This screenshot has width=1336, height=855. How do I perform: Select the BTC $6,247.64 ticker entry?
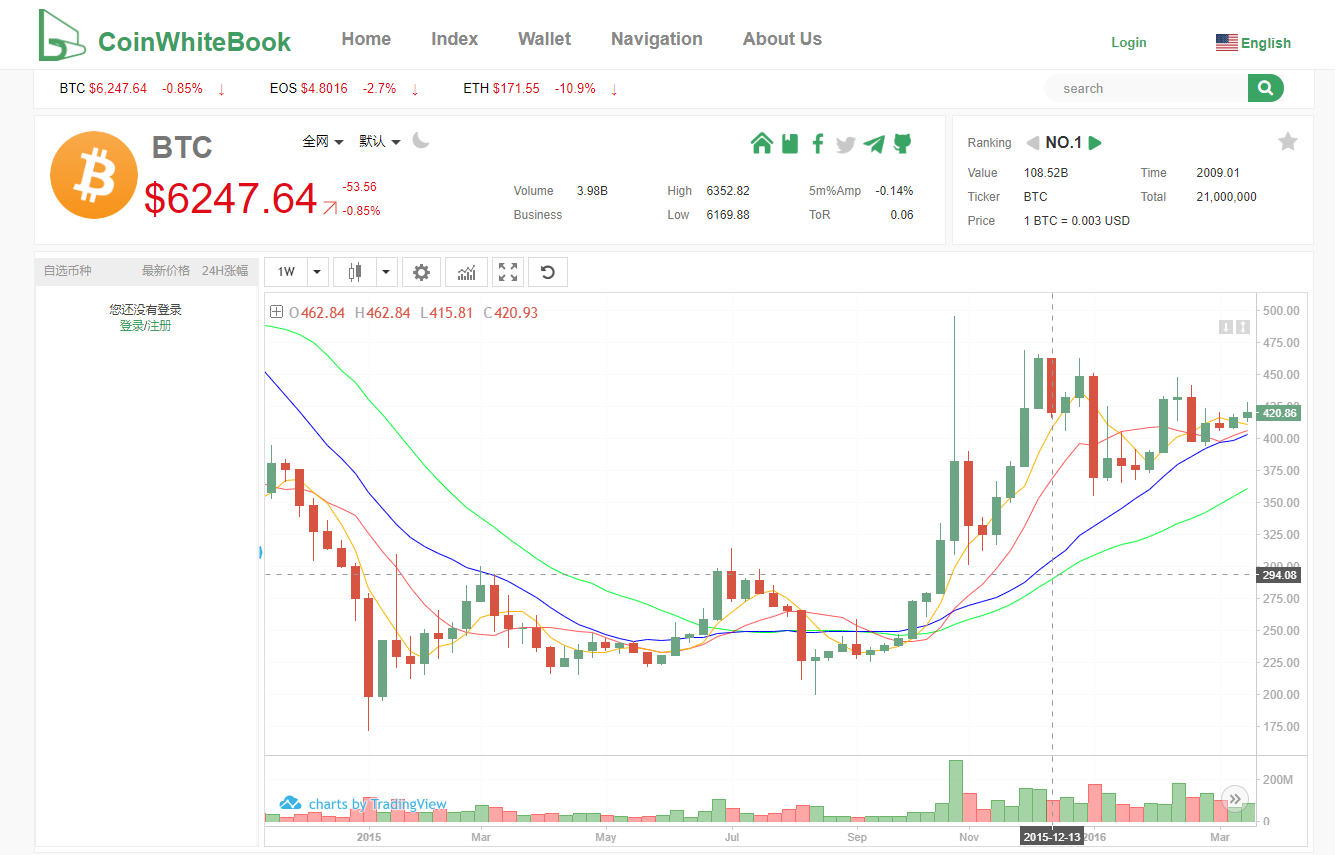tap(142, 88)
